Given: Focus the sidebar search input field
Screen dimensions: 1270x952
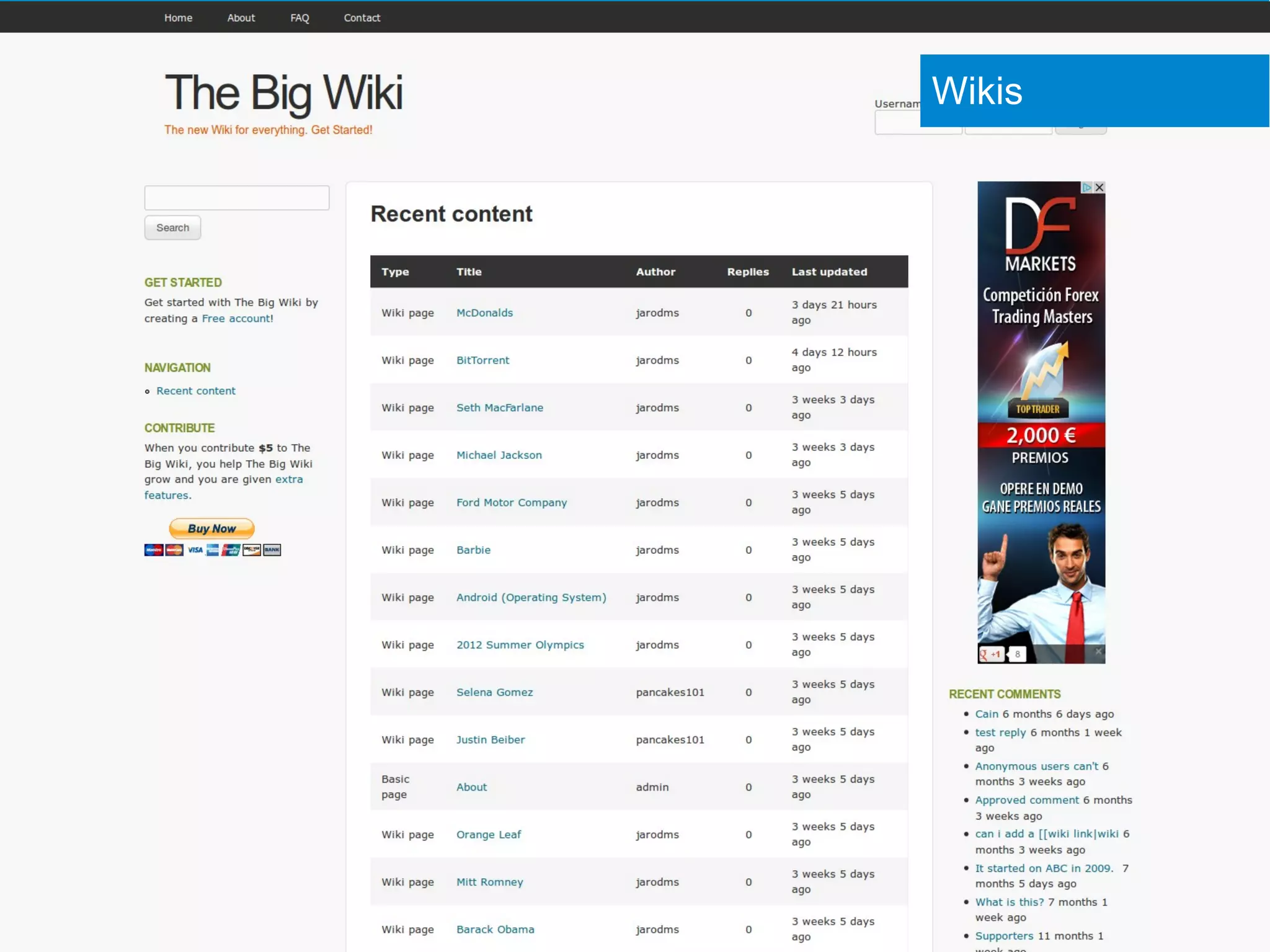Looking at the screenshot, I should (237, 198).
